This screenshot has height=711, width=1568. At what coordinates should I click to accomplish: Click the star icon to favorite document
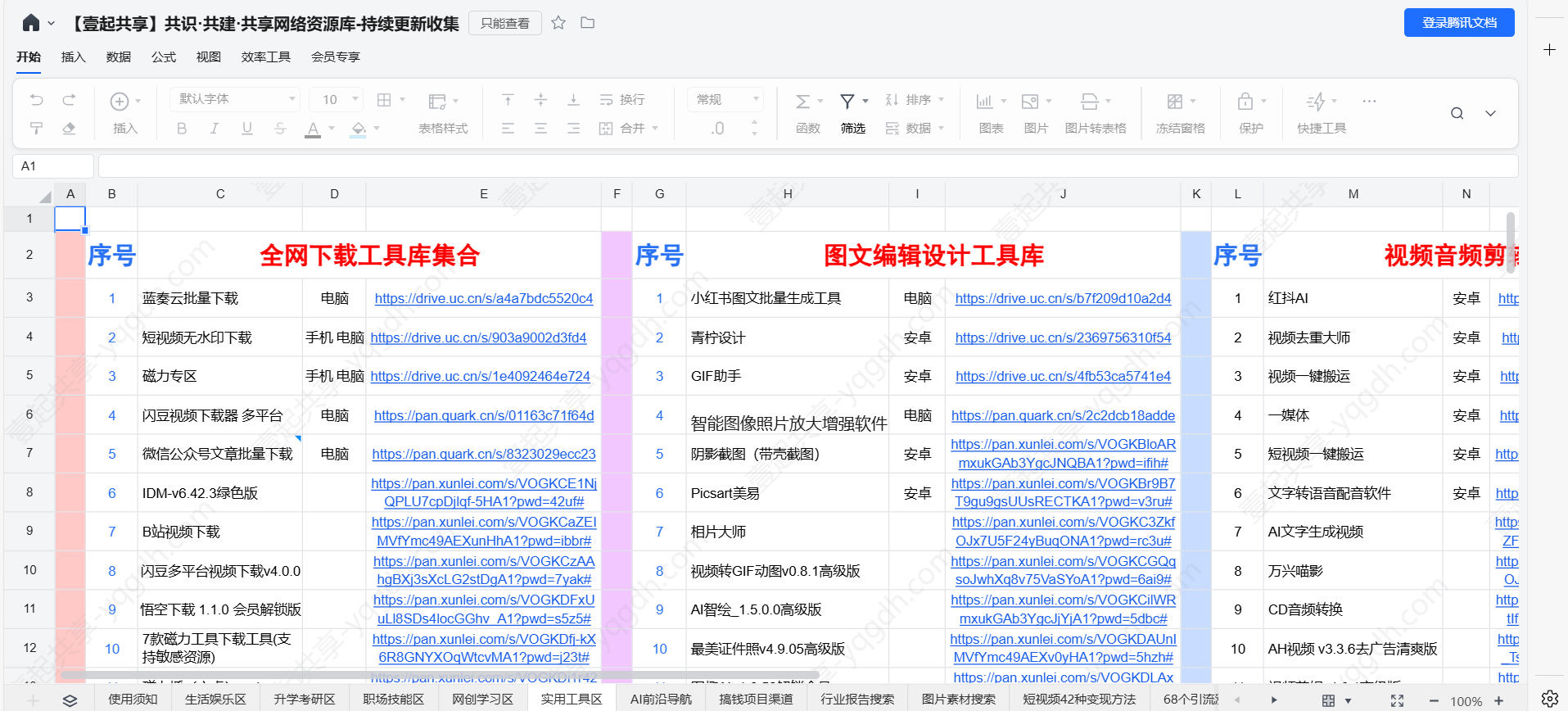pyautogui.click(x=558, y=23)
